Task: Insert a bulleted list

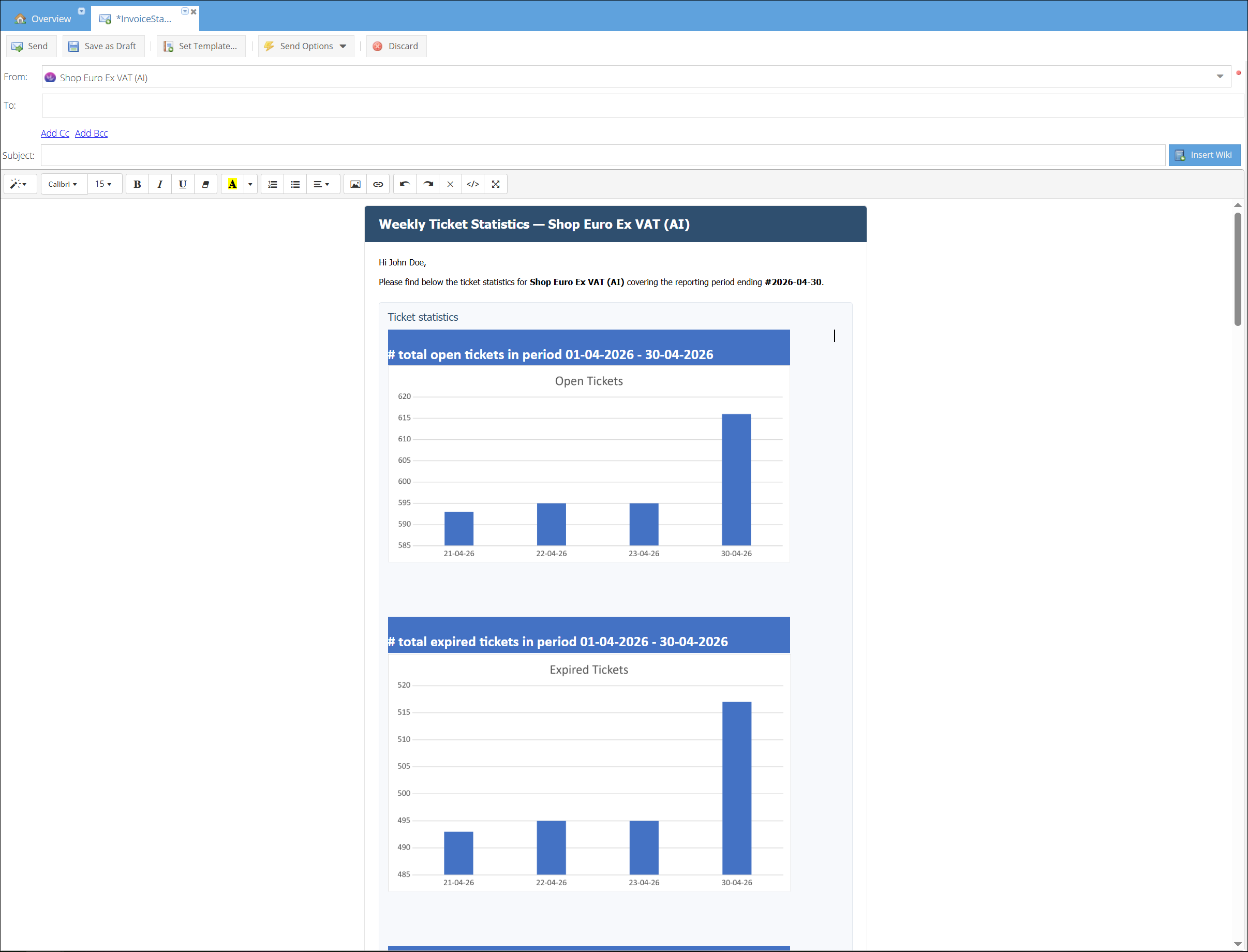Action: (295, 184)
